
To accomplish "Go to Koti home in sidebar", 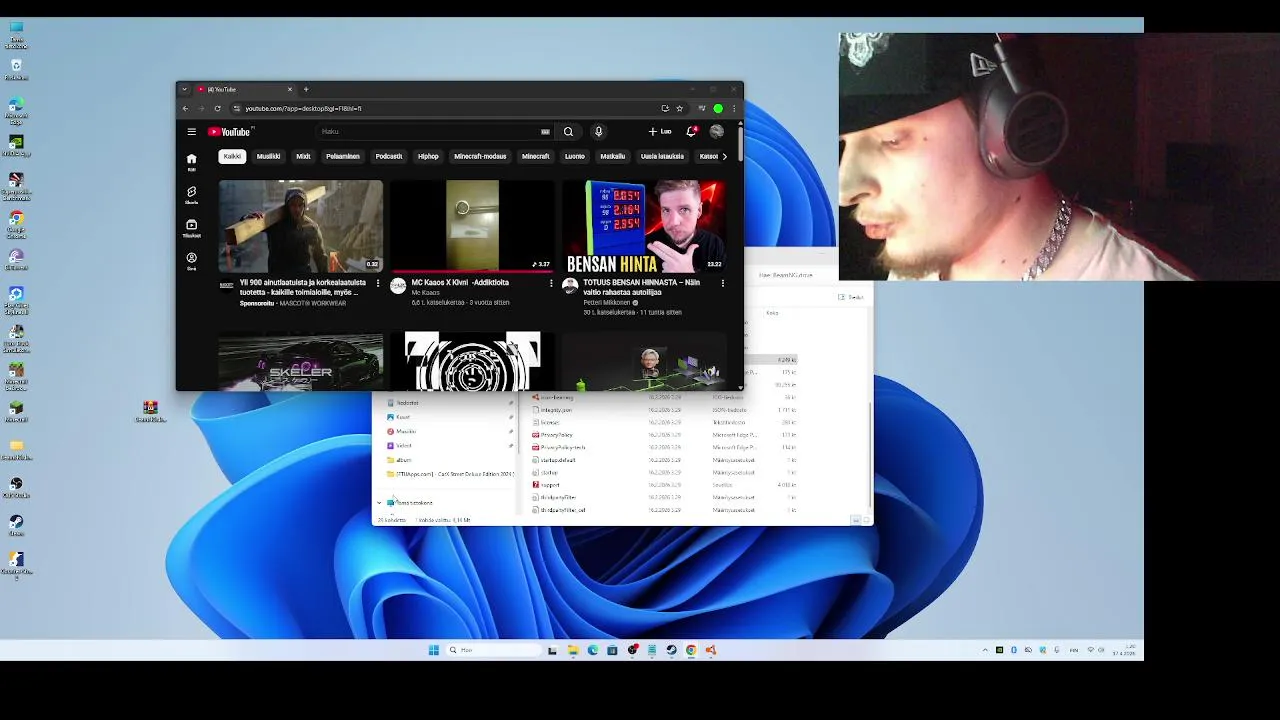I will (x=191, y=162).
